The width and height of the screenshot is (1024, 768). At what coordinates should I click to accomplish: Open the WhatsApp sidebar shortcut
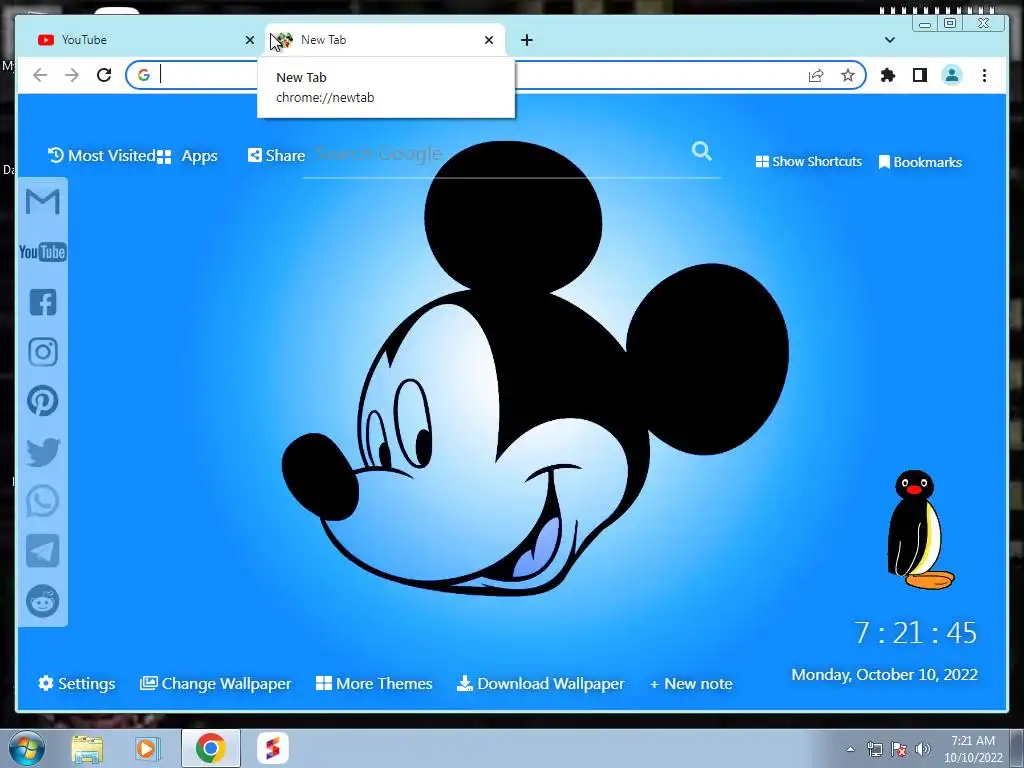pos(42,502)
